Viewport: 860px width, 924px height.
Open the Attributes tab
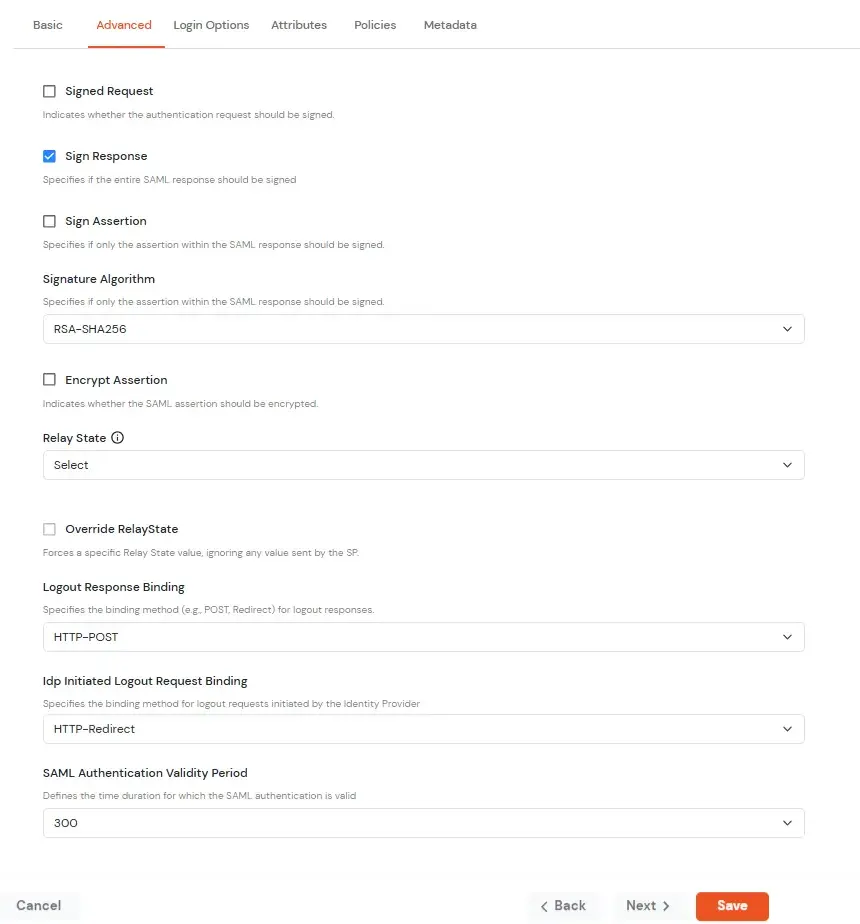tap(299, 25)
